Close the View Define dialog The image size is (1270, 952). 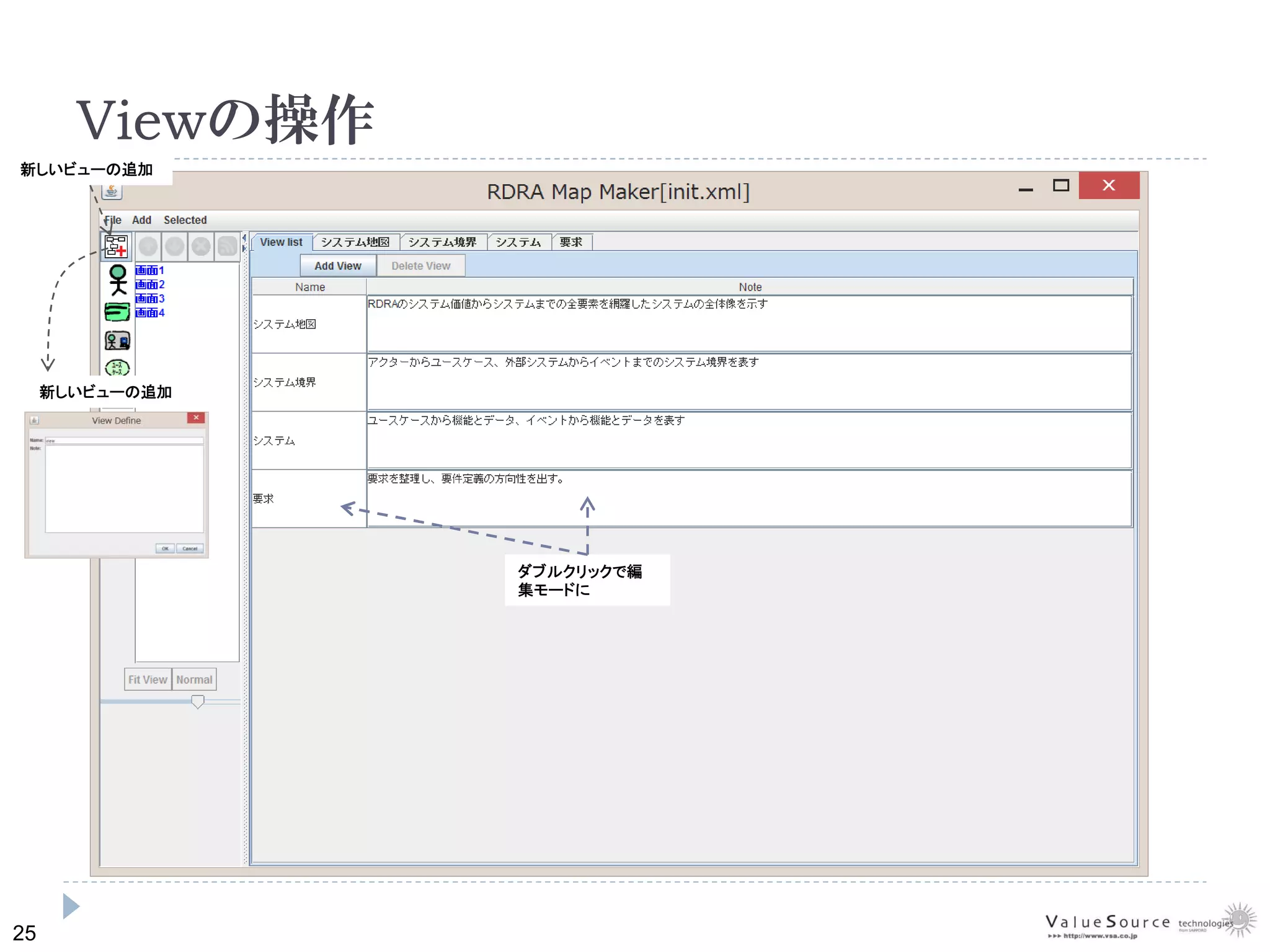196,418
